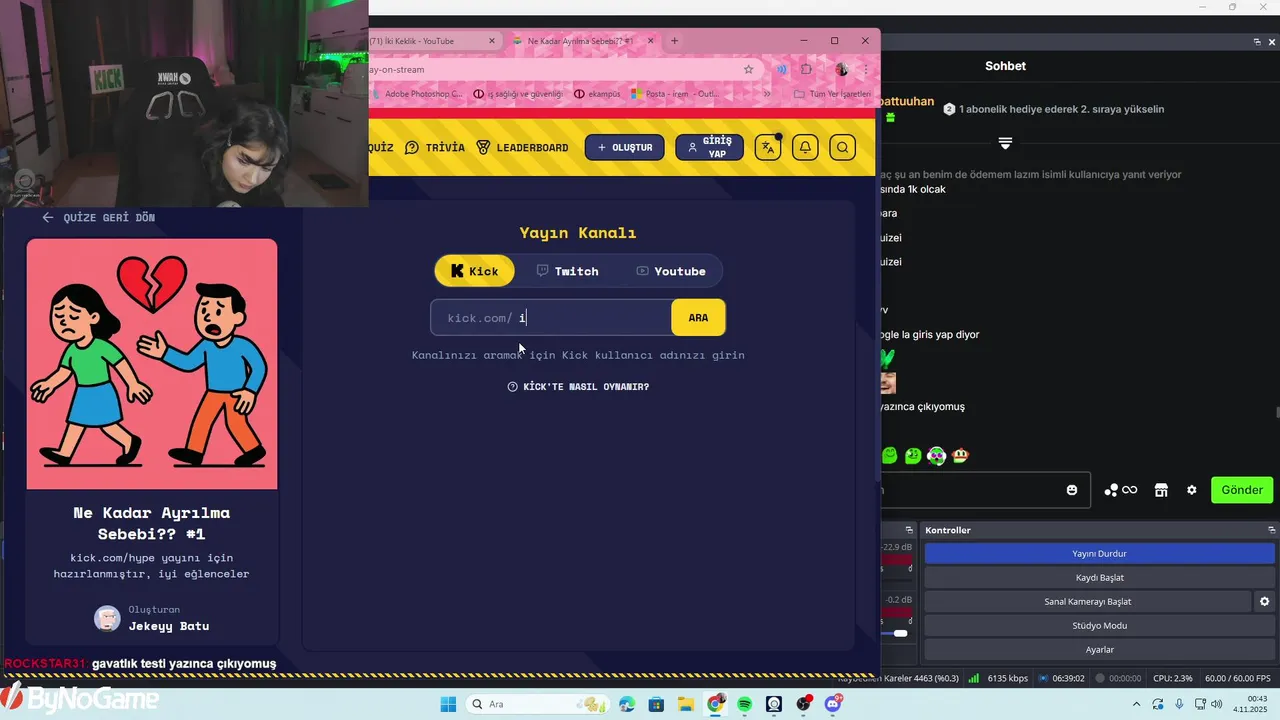Open the Chrome extensions puzzle icon

(807, 69)
